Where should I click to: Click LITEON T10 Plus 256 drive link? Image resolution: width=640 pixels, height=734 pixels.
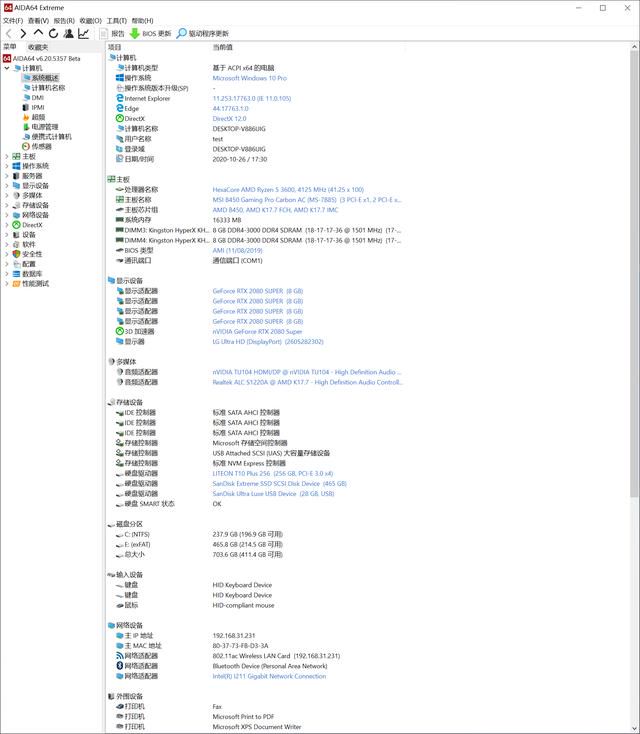click(273, 474)
